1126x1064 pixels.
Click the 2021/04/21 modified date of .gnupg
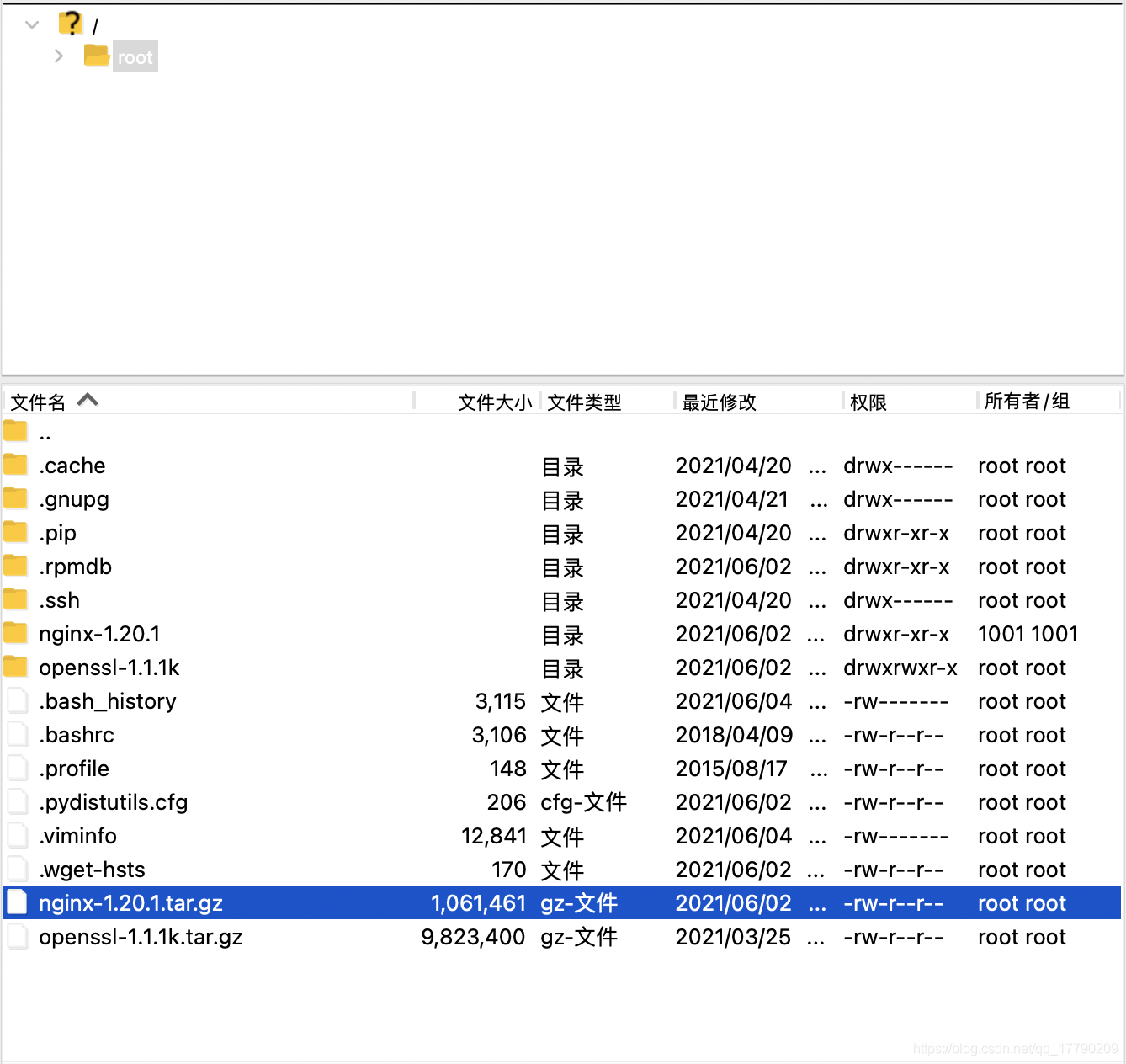pos(732,499)
